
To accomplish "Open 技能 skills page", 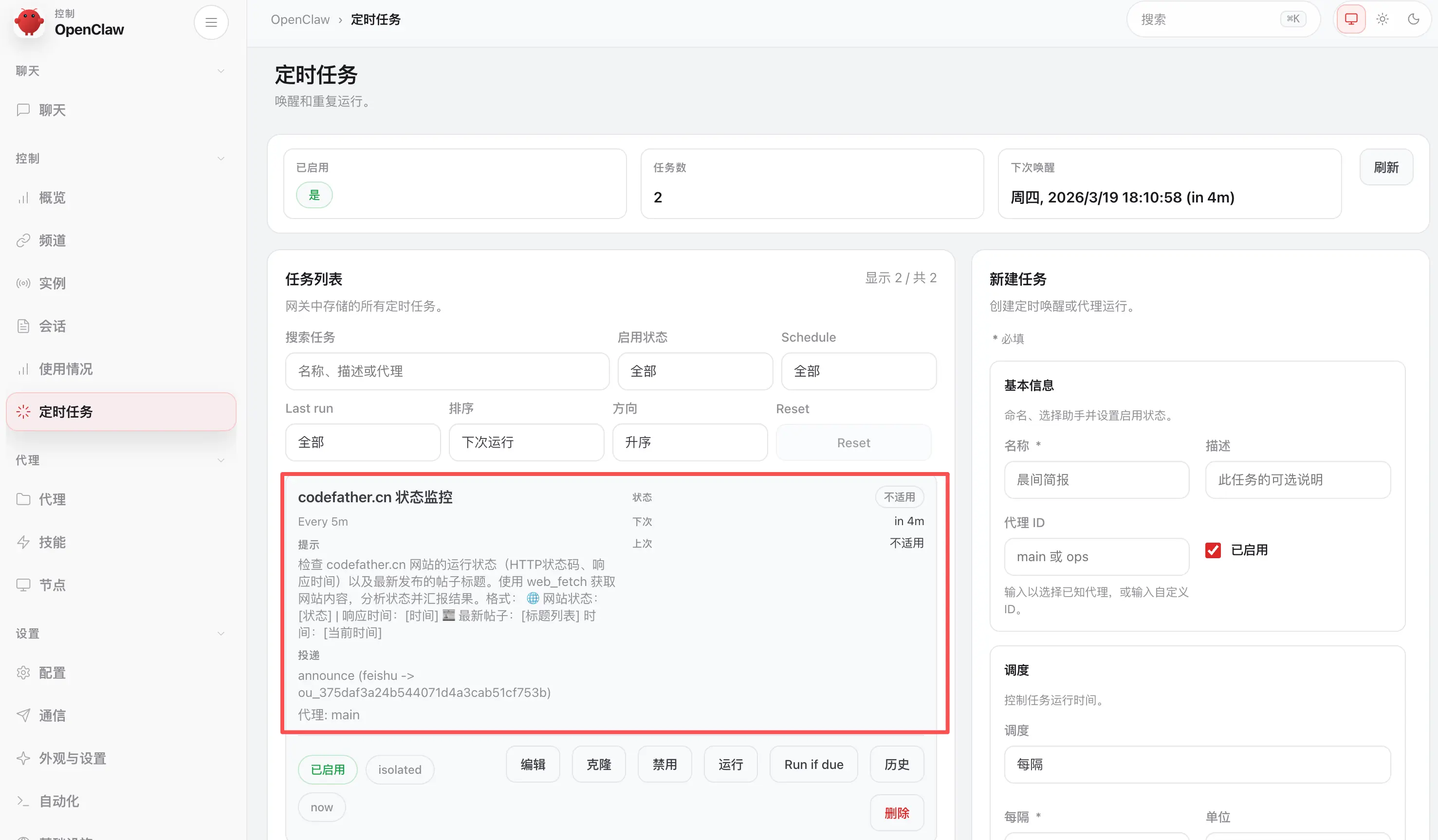I will 52,542.
